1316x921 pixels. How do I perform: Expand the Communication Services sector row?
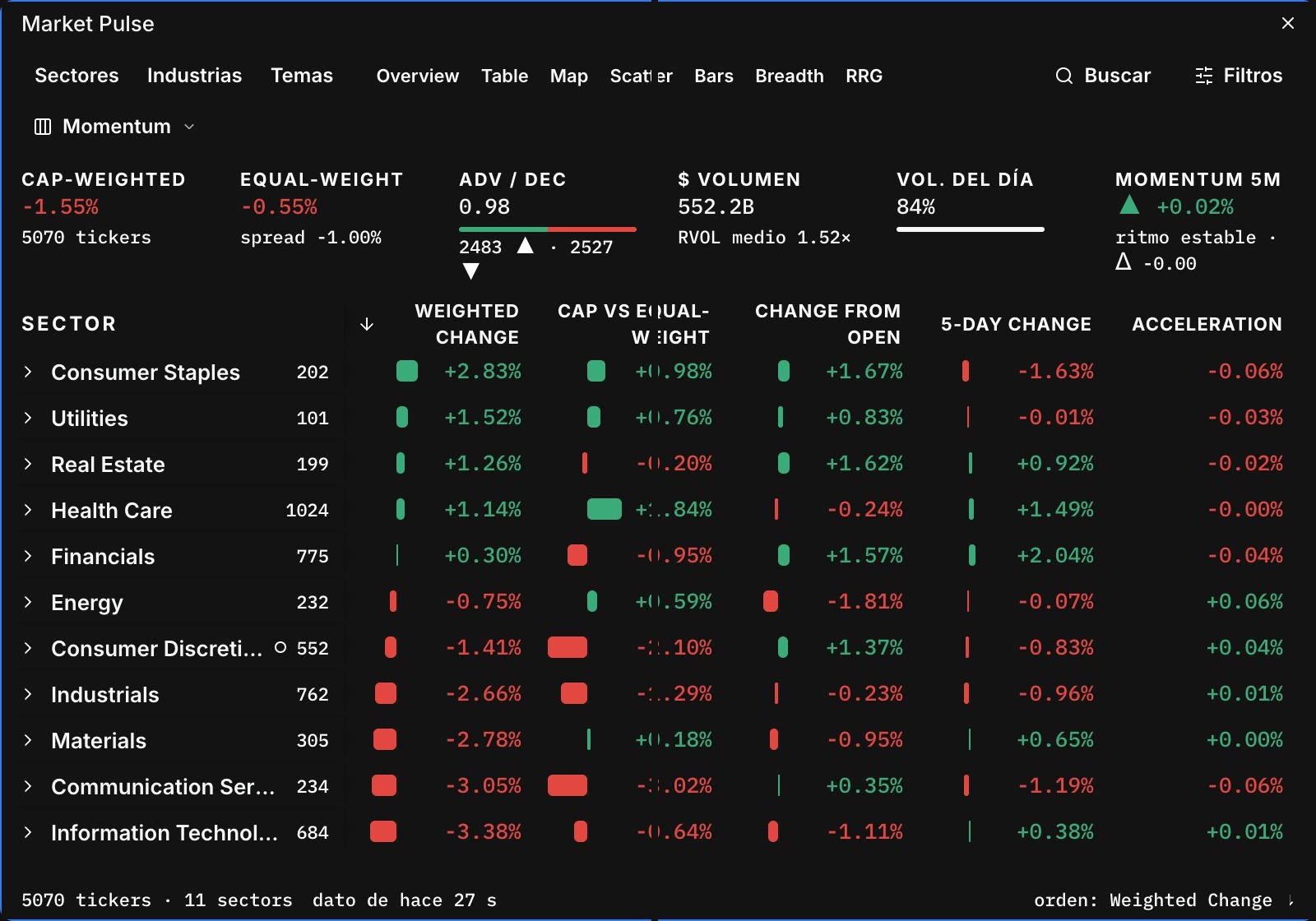coord(28,786)
